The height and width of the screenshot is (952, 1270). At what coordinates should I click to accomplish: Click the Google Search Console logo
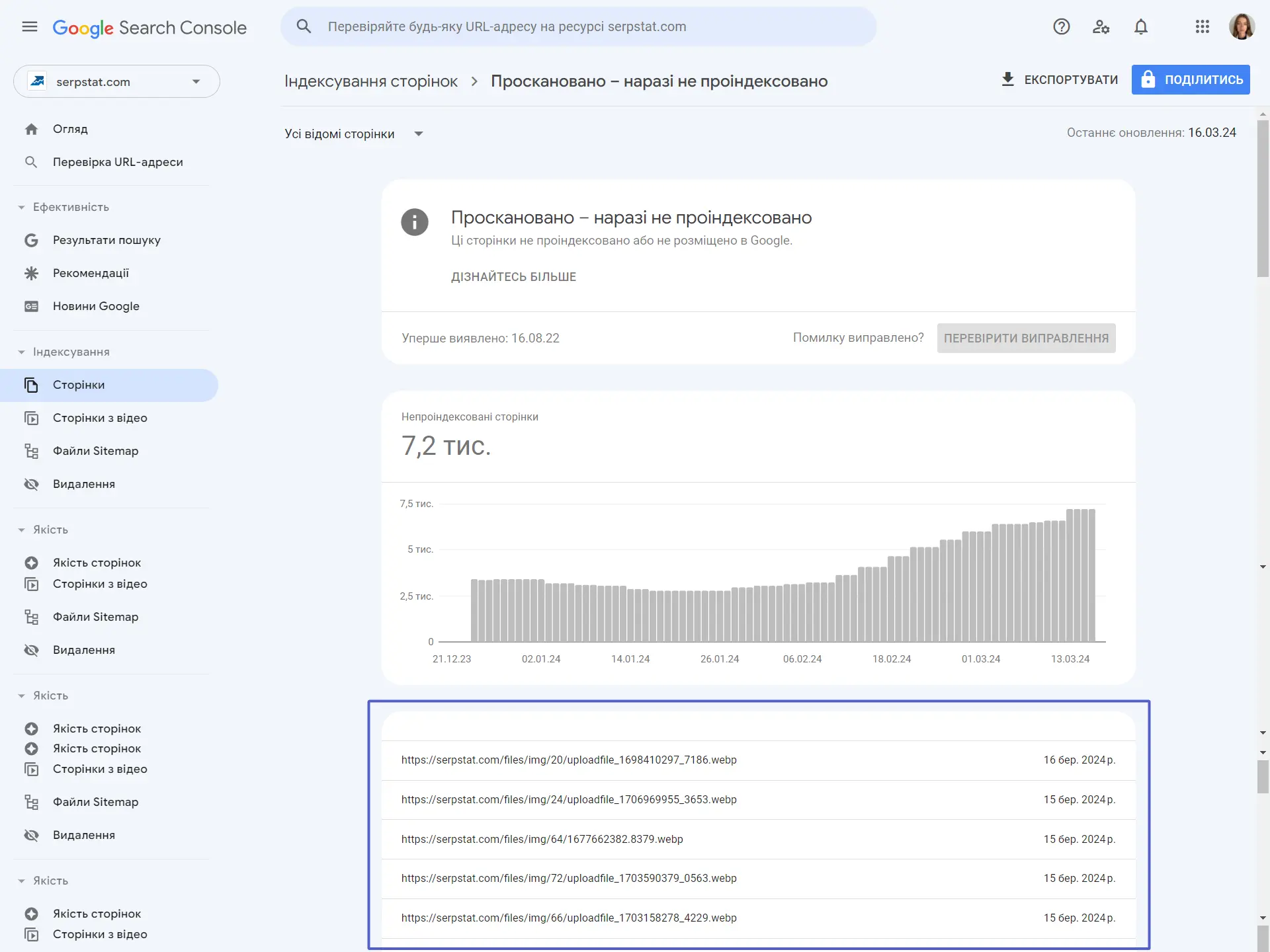pyautogui.click(x=149, y=28)
